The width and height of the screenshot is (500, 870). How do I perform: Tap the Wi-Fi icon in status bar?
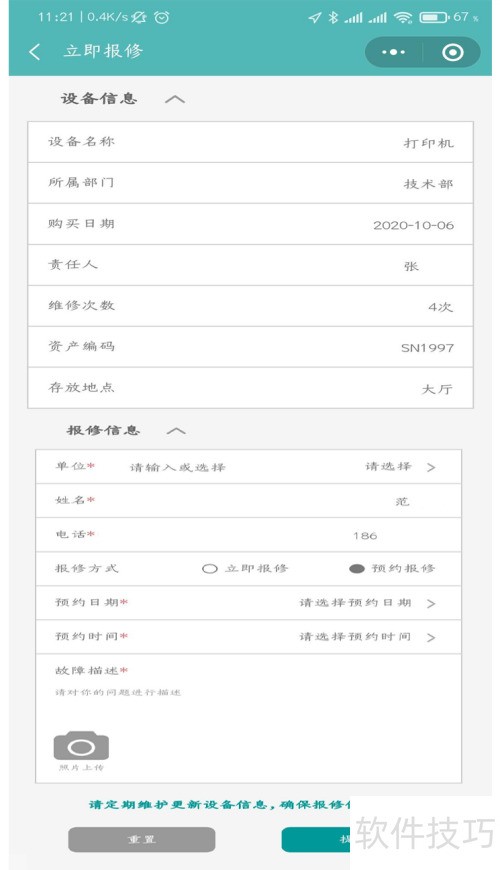pos(403,18)
